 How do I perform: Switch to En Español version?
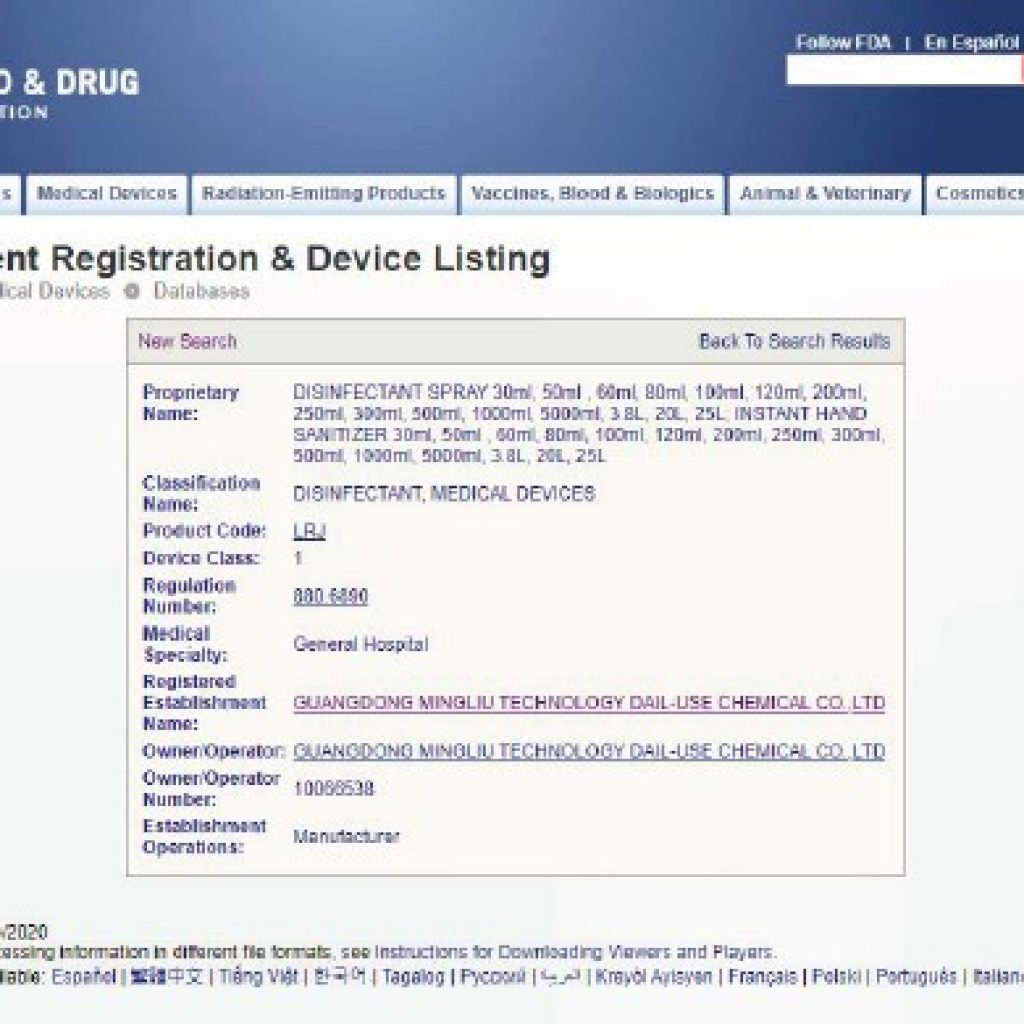[971, 43]
